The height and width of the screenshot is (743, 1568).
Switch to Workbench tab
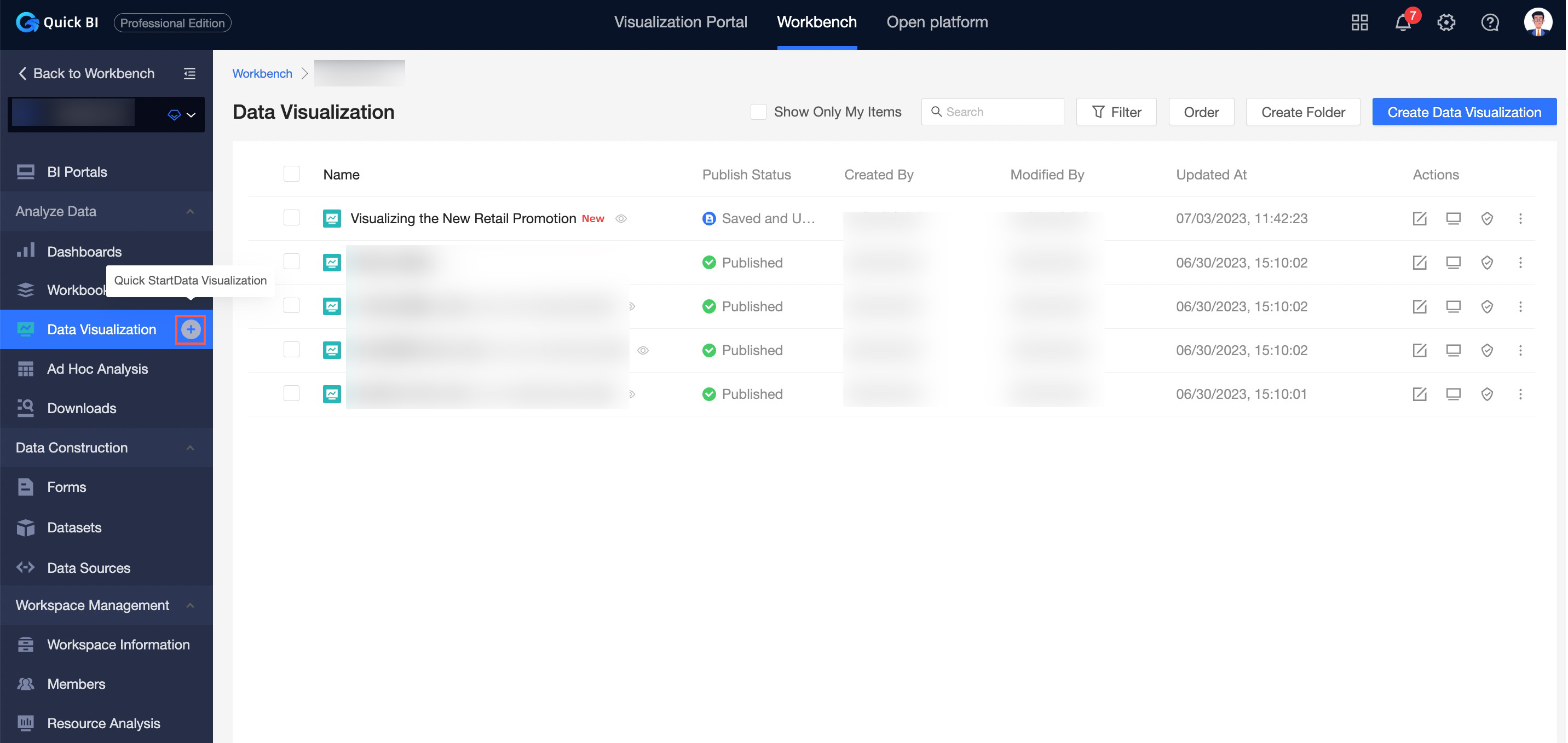(x=816, y=22)
